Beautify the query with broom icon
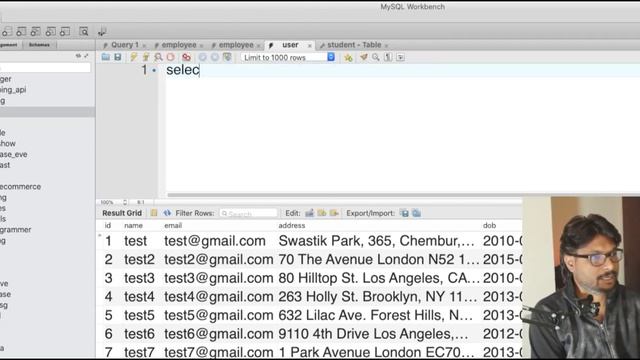This screenshot has height=360, width=640. tap(363, 57)
